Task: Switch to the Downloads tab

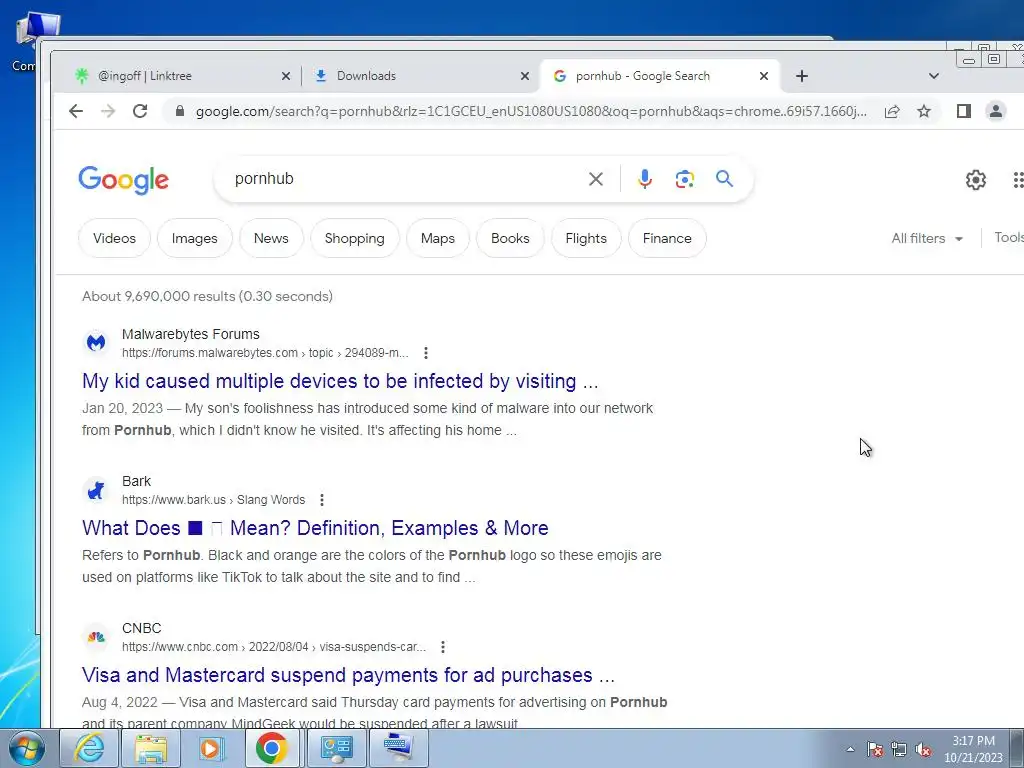Action: point(419,76)
